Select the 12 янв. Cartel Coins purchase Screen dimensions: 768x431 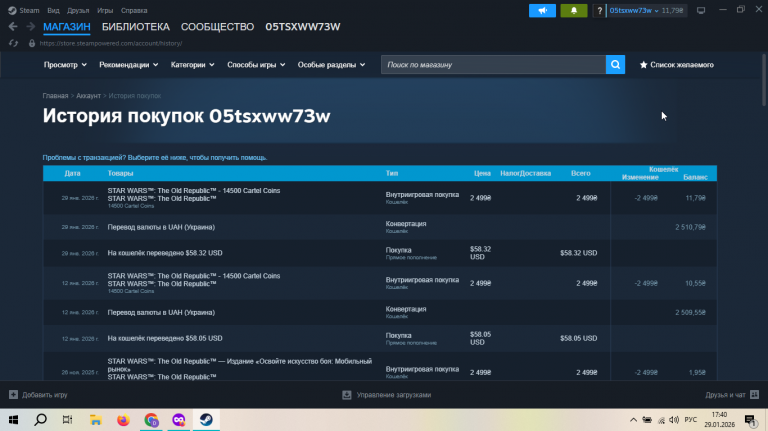click(380, 283)
